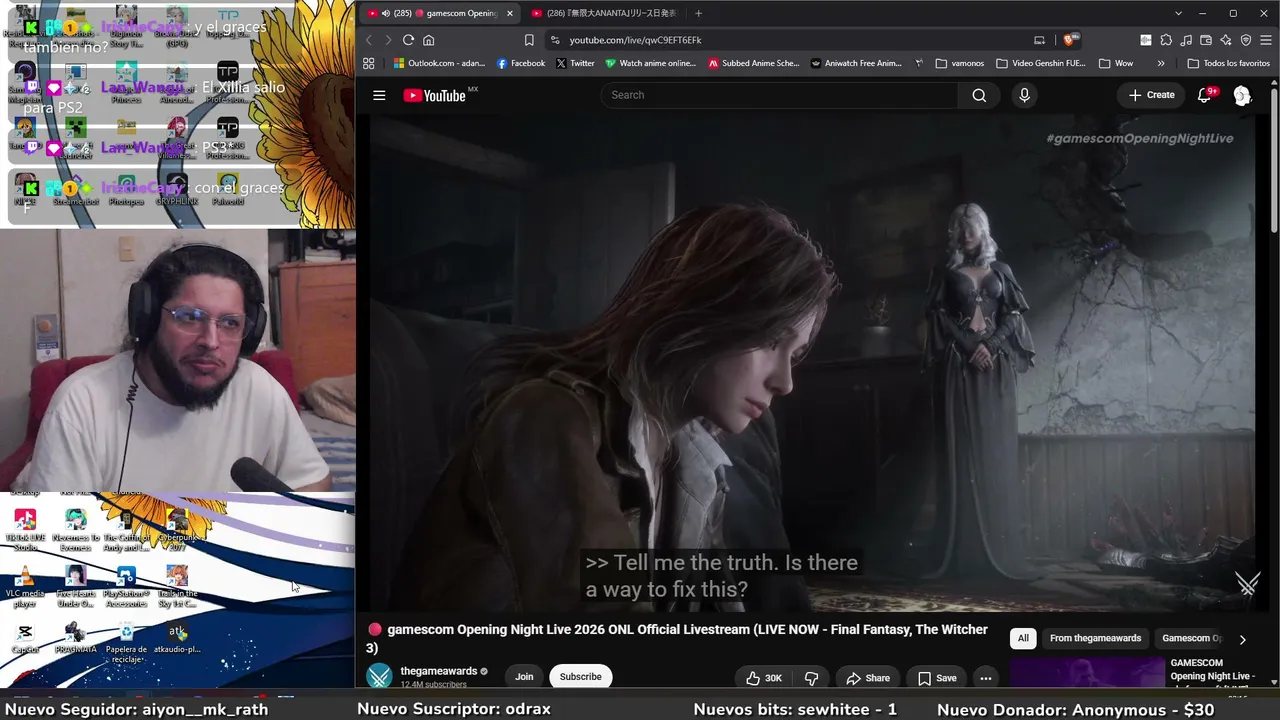The height and width of the screenshot is (720, 1280).
Task: Show more filter chips with the right arrow
Action: click(1243, 639)
